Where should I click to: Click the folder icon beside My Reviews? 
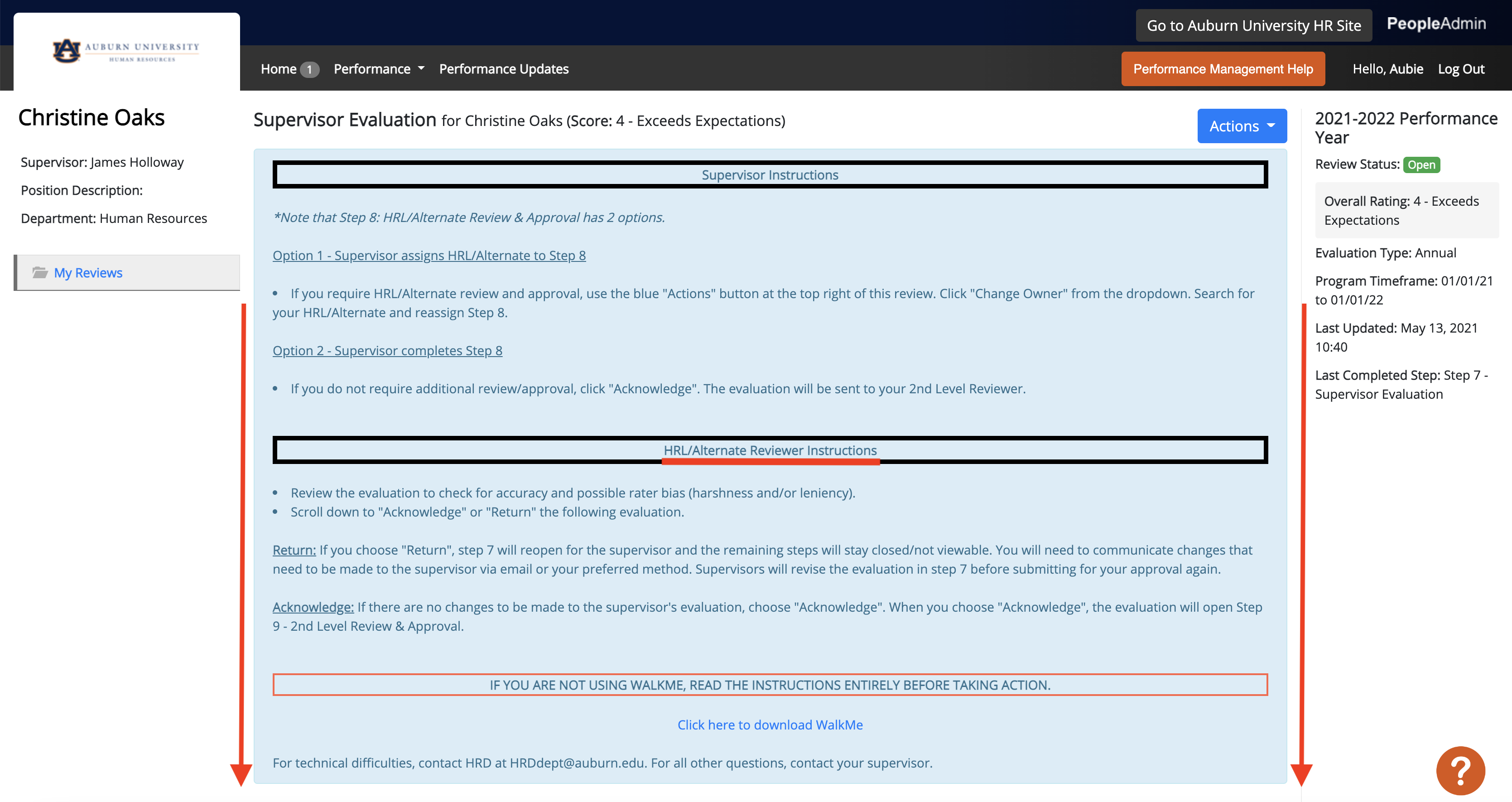40,272
